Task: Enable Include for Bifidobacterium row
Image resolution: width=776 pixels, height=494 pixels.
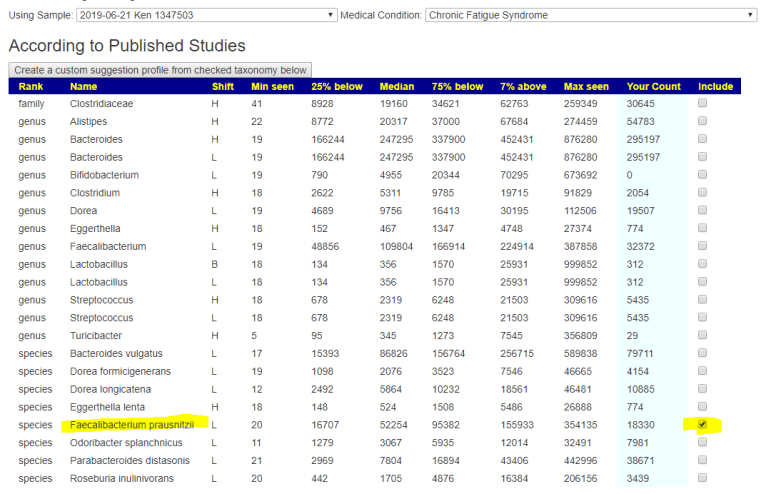Action: tap(702, 174)
